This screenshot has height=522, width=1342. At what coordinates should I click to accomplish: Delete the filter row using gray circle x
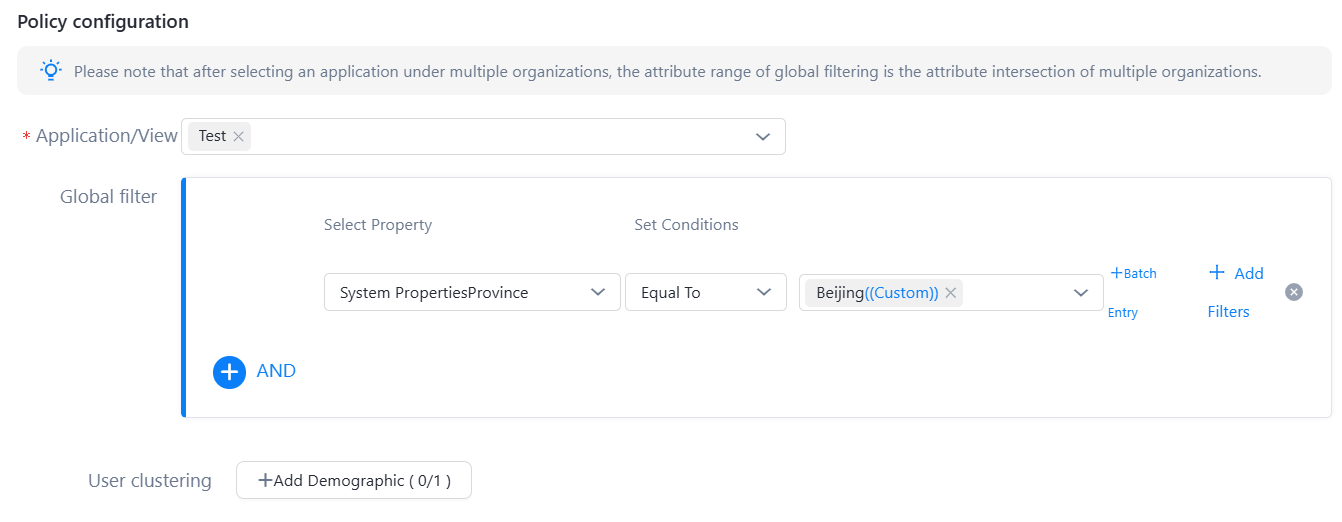[x=1294, y=292]
